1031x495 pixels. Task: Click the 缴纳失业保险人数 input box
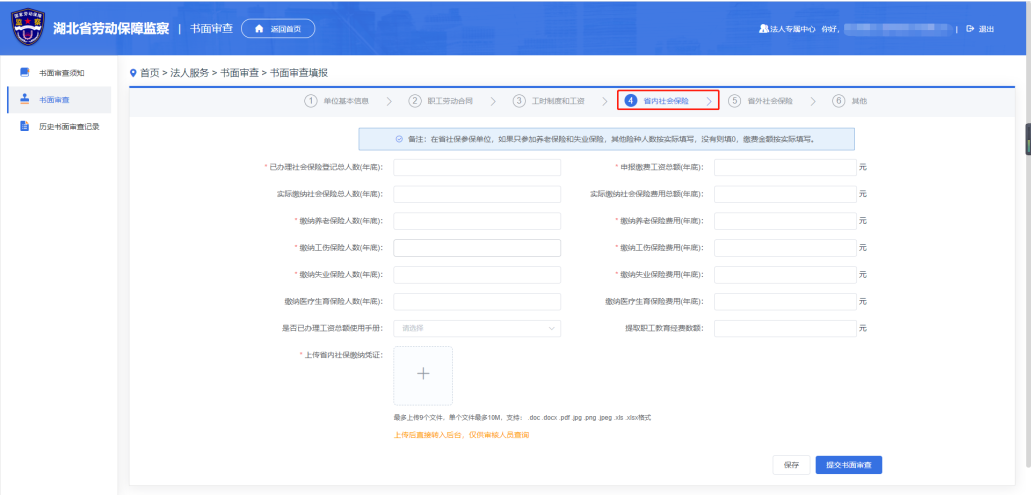click(477, 275)
